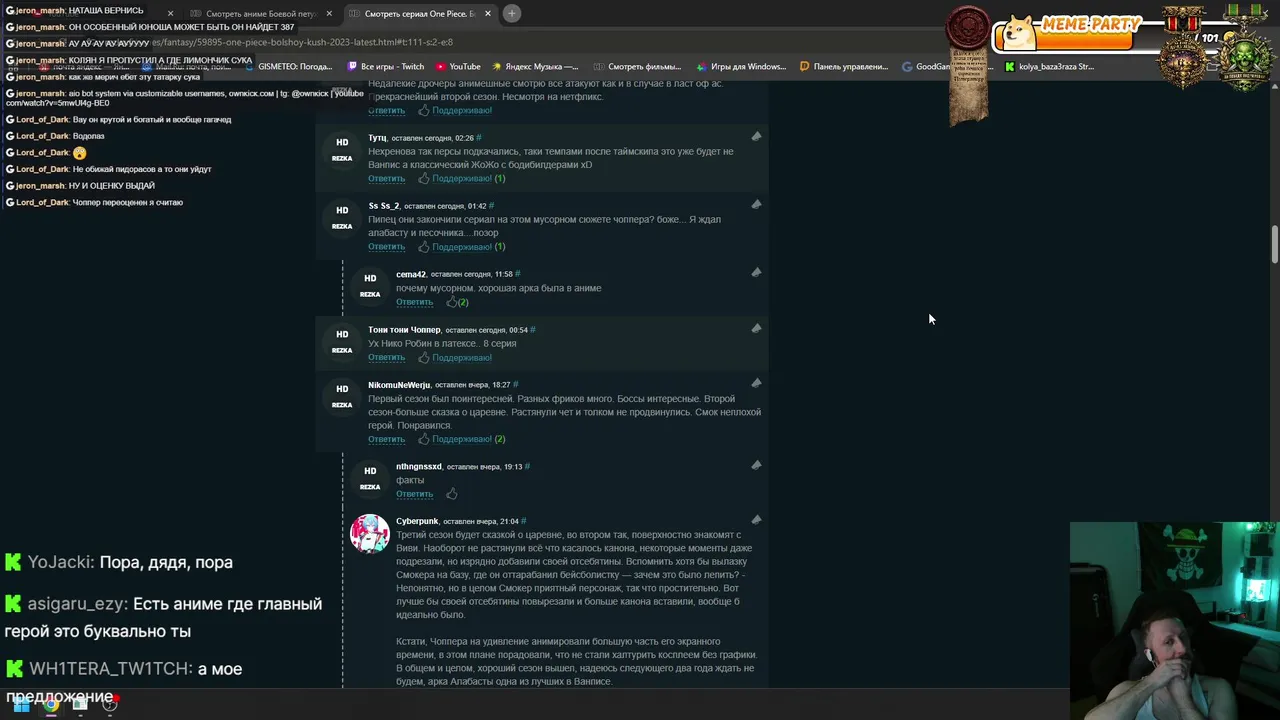Like cema42's reply with thumbs-up icon
This screenshot has height=720, width=1280.
451,301
